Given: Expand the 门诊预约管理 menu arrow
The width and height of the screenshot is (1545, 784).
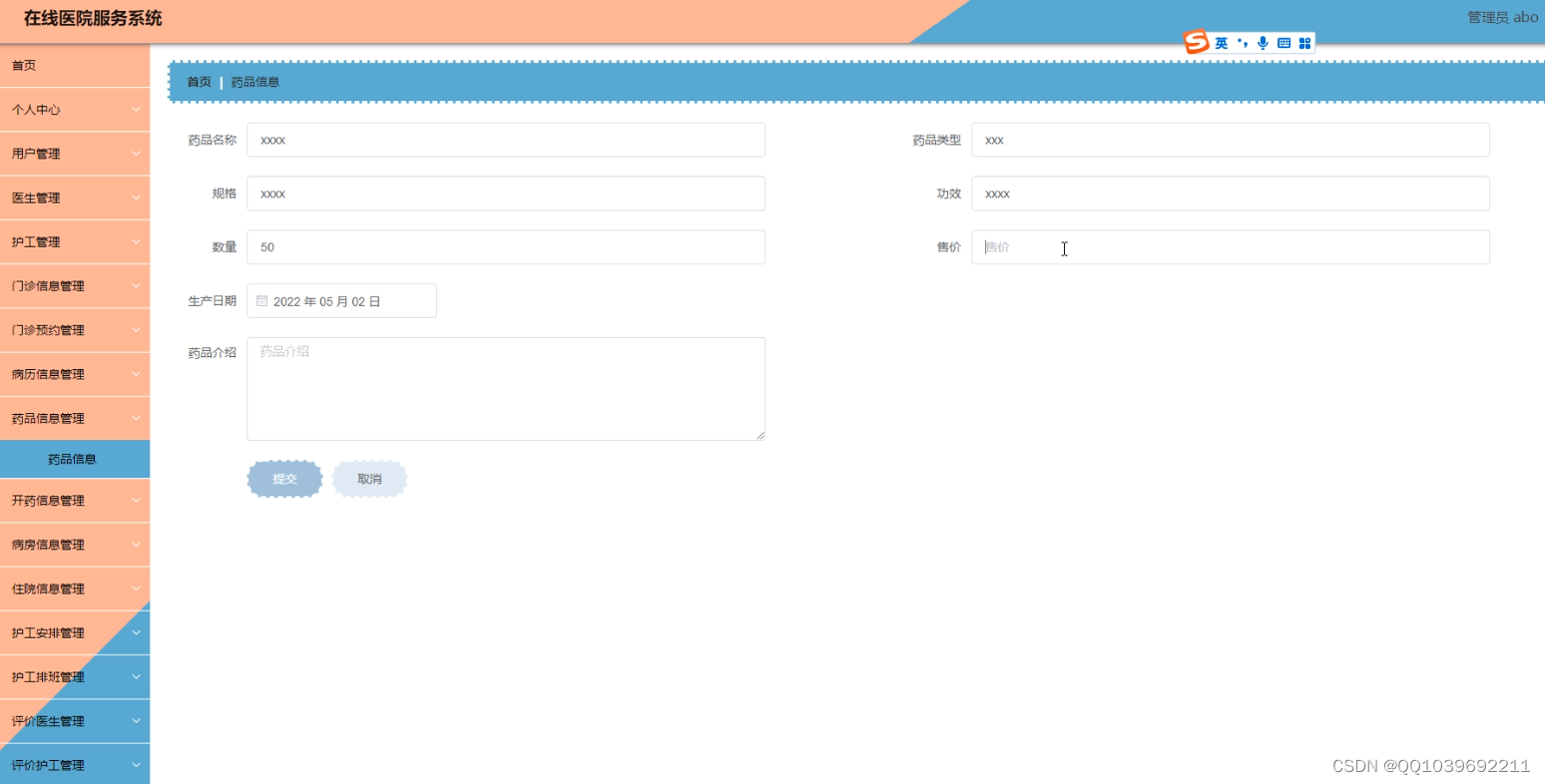Looking at the screenshot, I should [136, 330].
